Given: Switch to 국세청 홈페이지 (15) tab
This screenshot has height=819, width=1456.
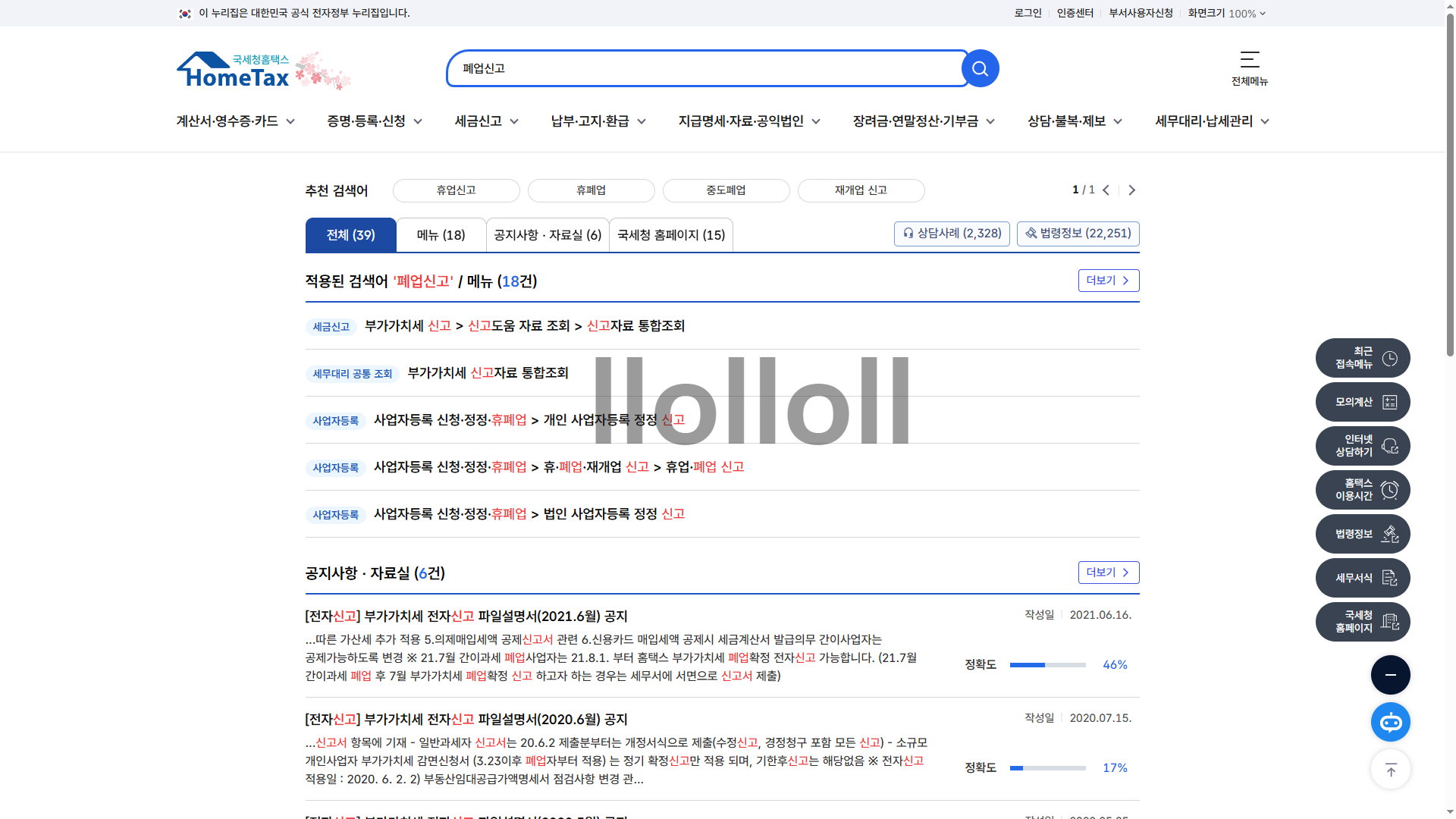Looking at the screenshot, I should pos(670,235).
